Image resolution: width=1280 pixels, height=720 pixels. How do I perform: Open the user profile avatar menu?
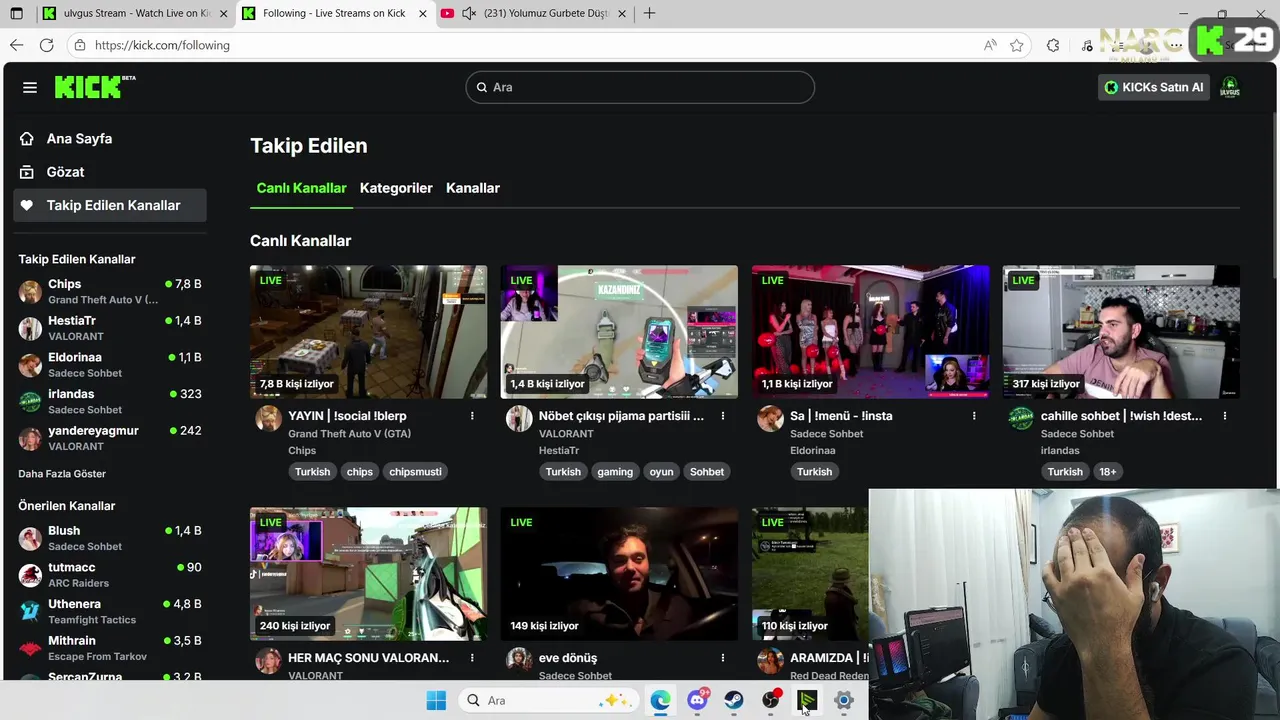[x=1230, y=87]
